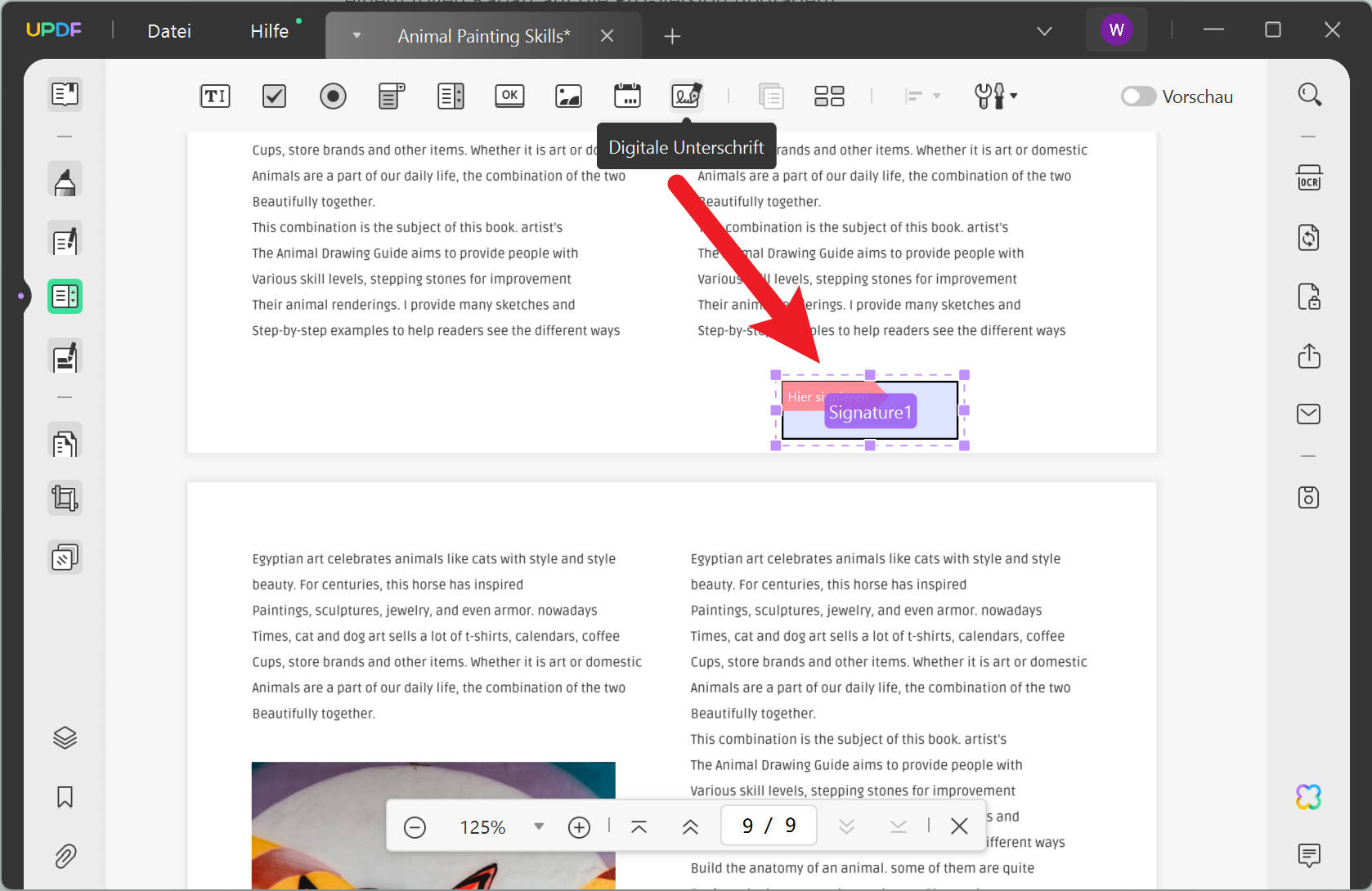Open the Datei menu
This screenshot has height=891, width=1372.
[168, 30]
